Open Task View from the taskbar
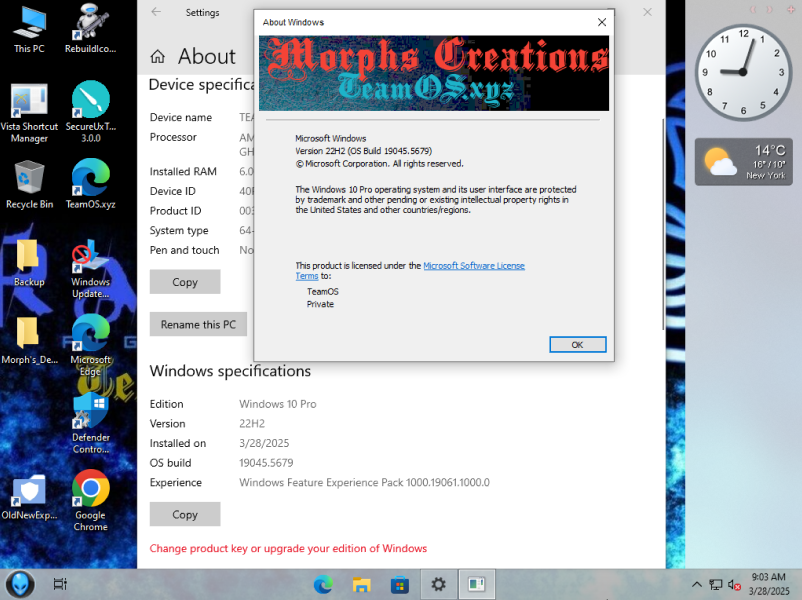802x600 pixels. point(60,584)
